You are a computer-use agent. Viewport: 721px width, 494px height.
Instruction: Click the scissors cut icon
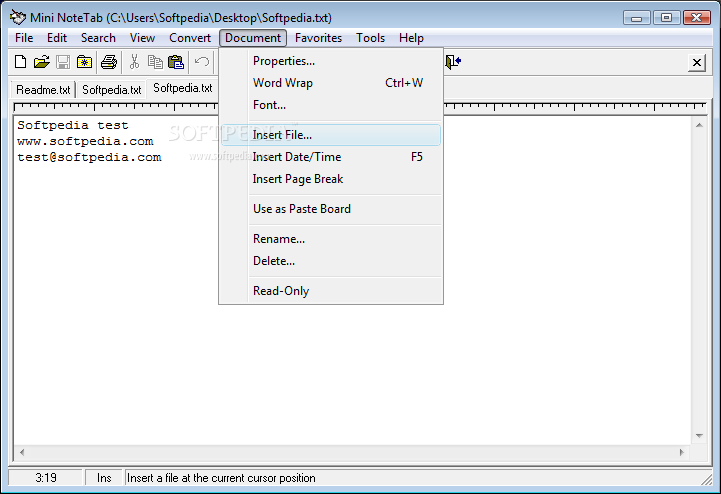[x=134, y=62]
